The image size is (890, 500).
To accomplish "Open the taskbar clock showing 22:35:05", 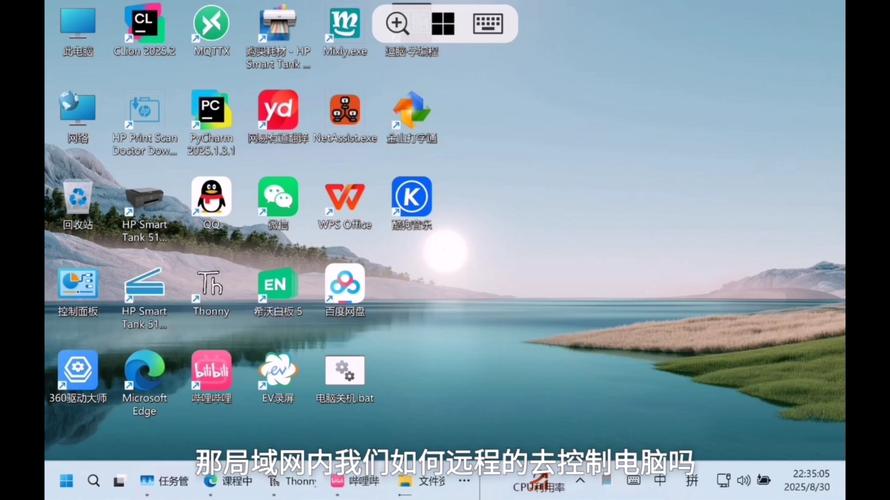I will pos(811,480).
